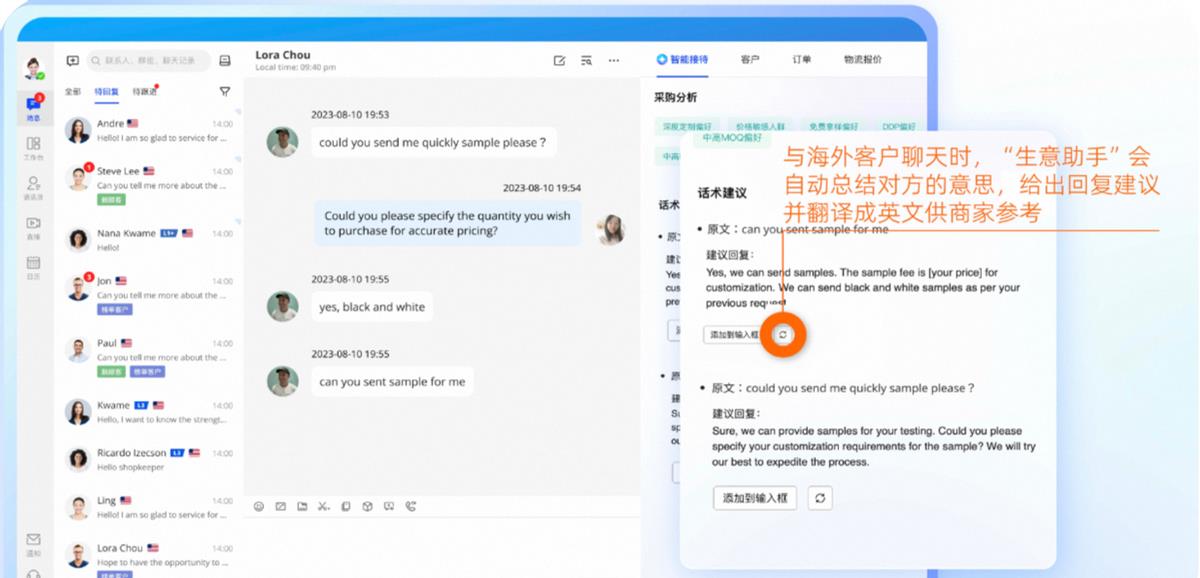The height and width of the screenshot is (578, 1200).
Task: Start a voice call from the chat toolbar
Action: pos(410,507)
